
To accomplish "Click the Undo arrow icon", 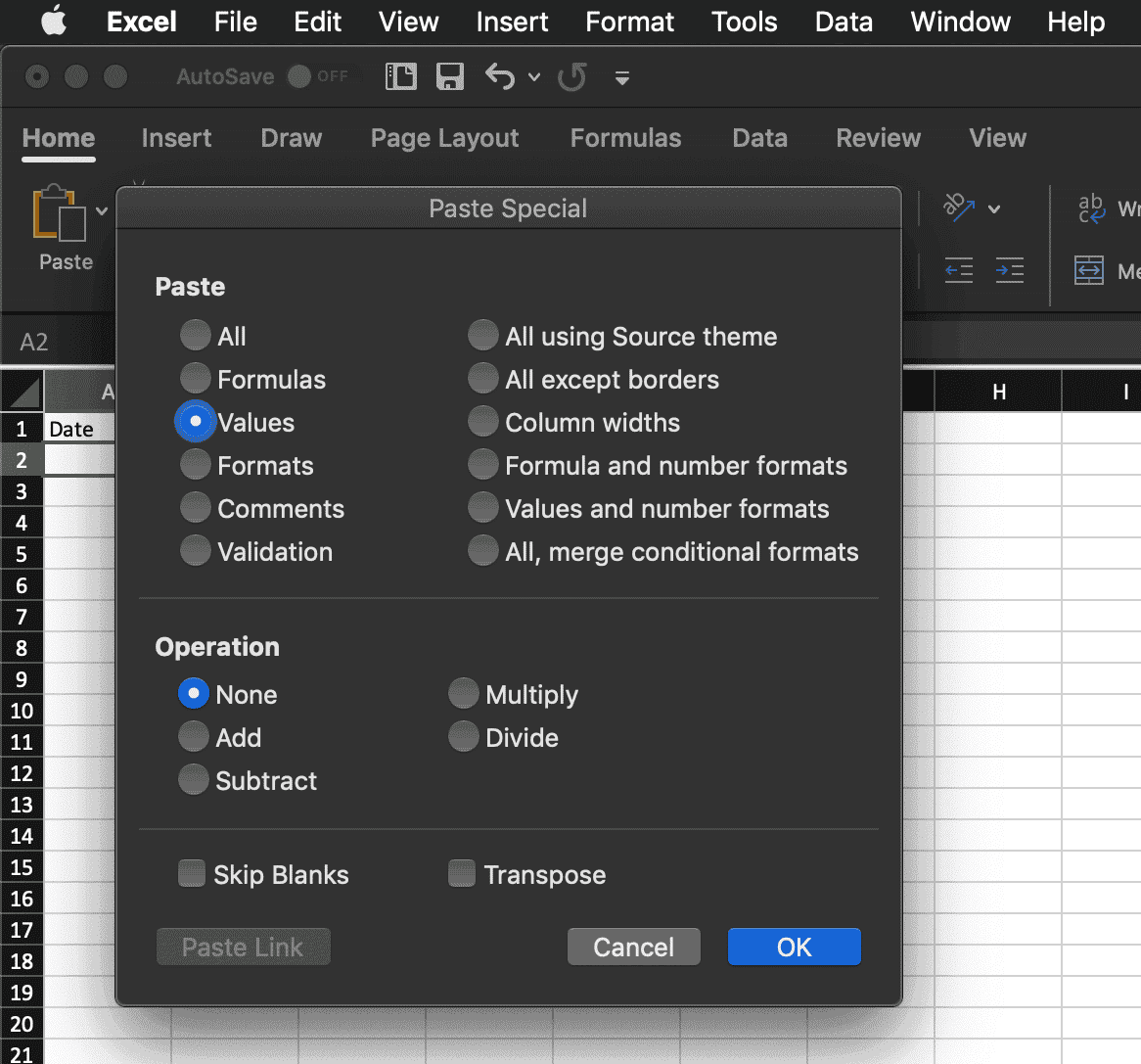I will pos(500,76).
